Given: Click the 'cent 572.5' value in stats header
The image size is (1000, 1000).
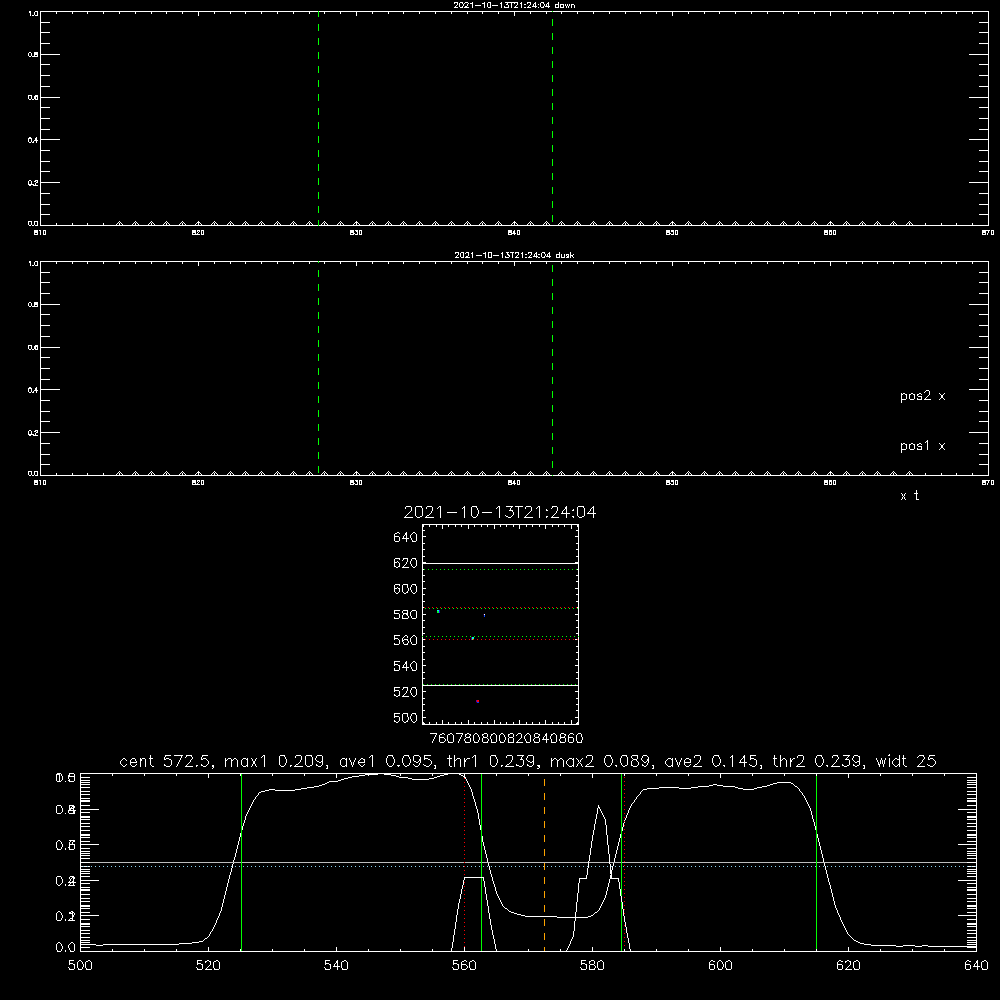Looking at the screenshot, I should tap(168, 761).
